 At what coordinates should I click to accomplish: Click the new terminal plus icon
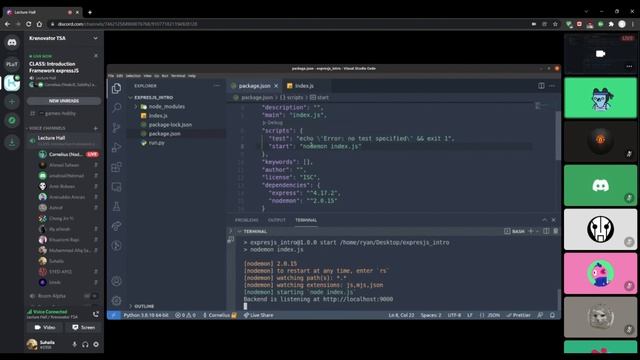[531, 231]
